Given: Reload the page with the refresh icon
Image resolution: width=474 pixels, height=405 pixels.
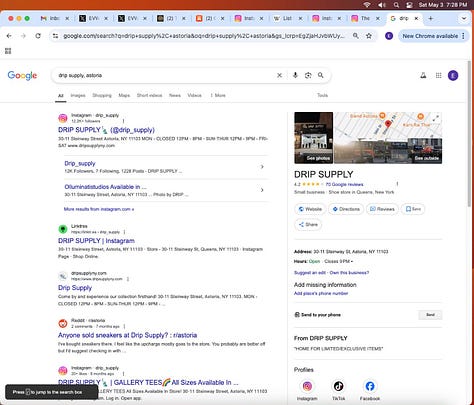Looking at the screenshot, I should click(38, 36).
